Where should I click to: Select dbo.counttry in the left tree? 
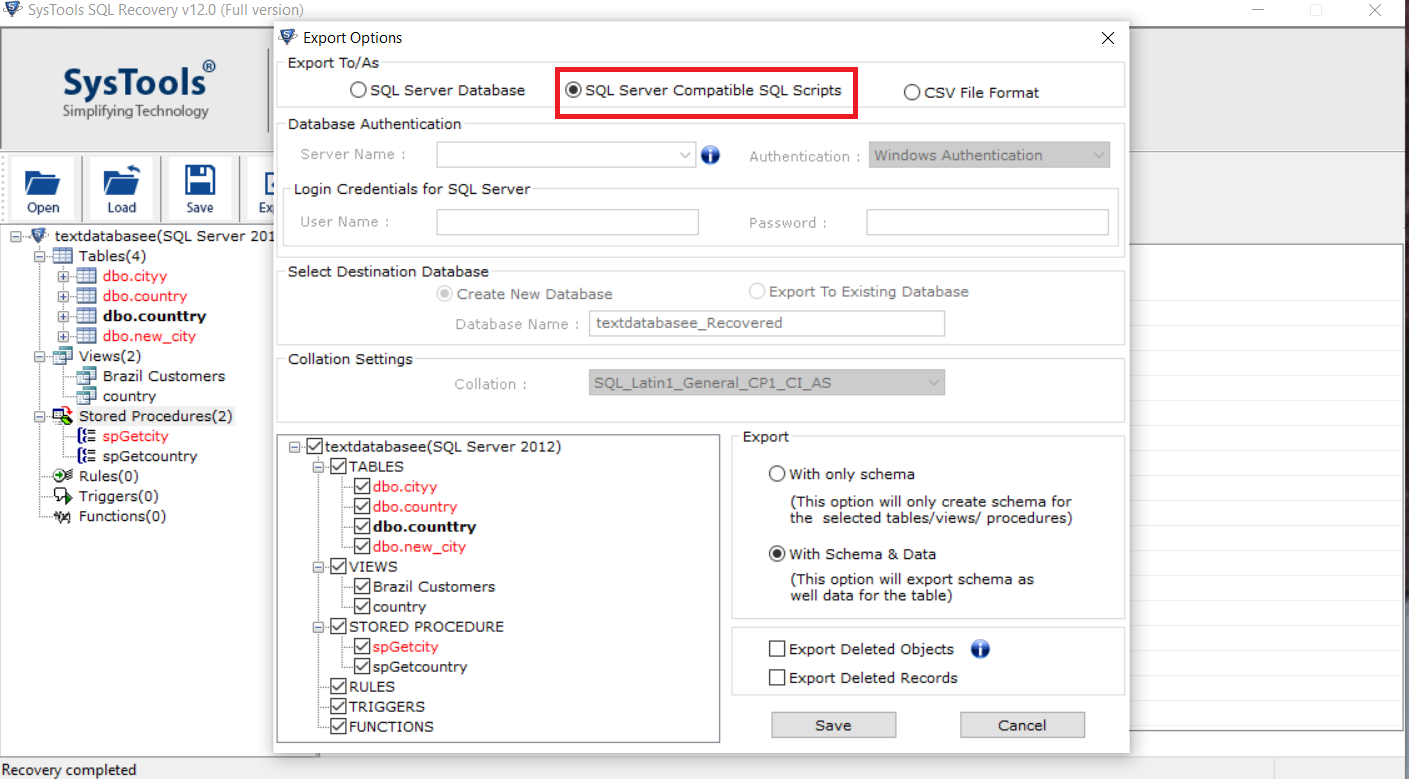click(x=154, y=316)
